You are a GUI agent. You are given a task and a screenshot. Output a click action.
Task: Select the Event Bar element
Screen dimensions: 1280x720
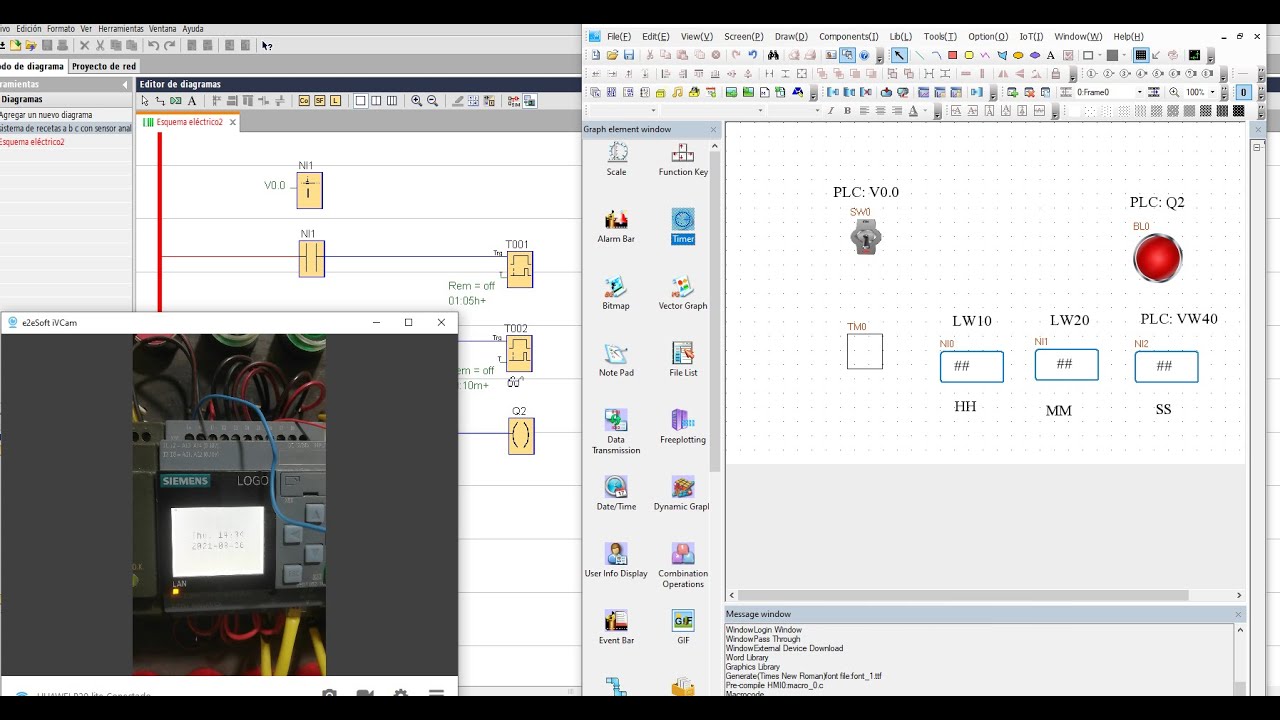pyautogui.click(x=616, y=628)
